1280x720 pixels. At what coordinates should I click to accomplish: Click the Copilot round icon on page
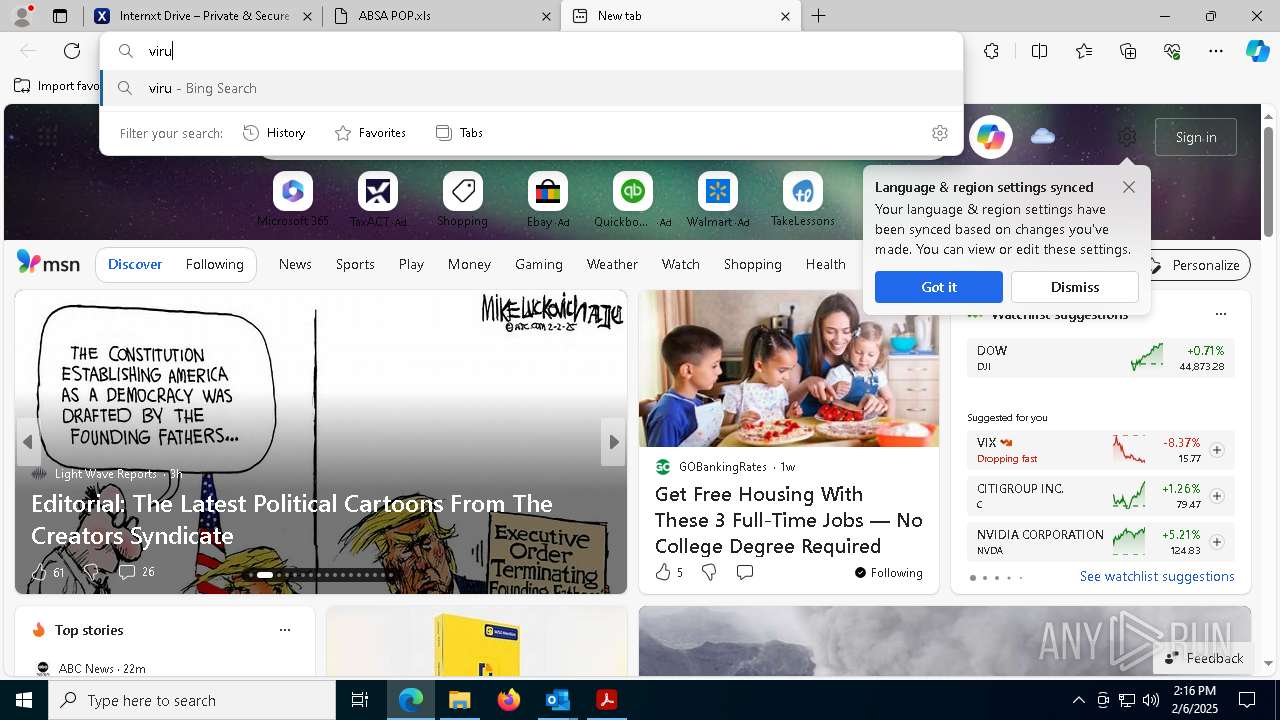[991, 137]
